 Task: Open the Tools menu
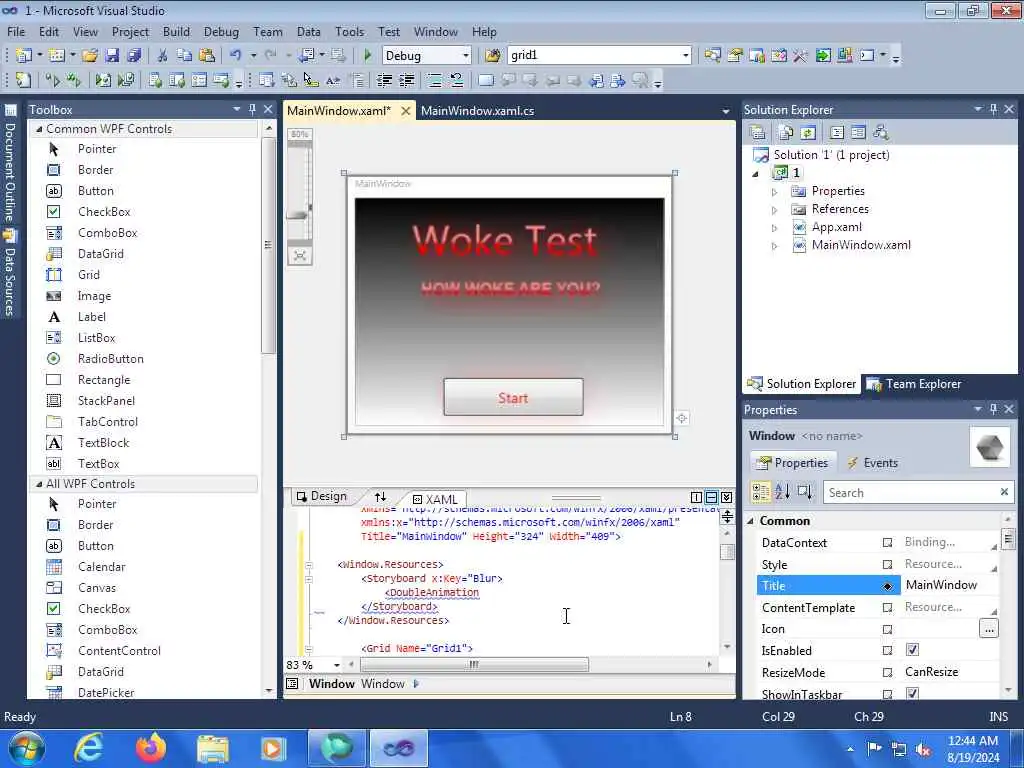coord(349,31)
